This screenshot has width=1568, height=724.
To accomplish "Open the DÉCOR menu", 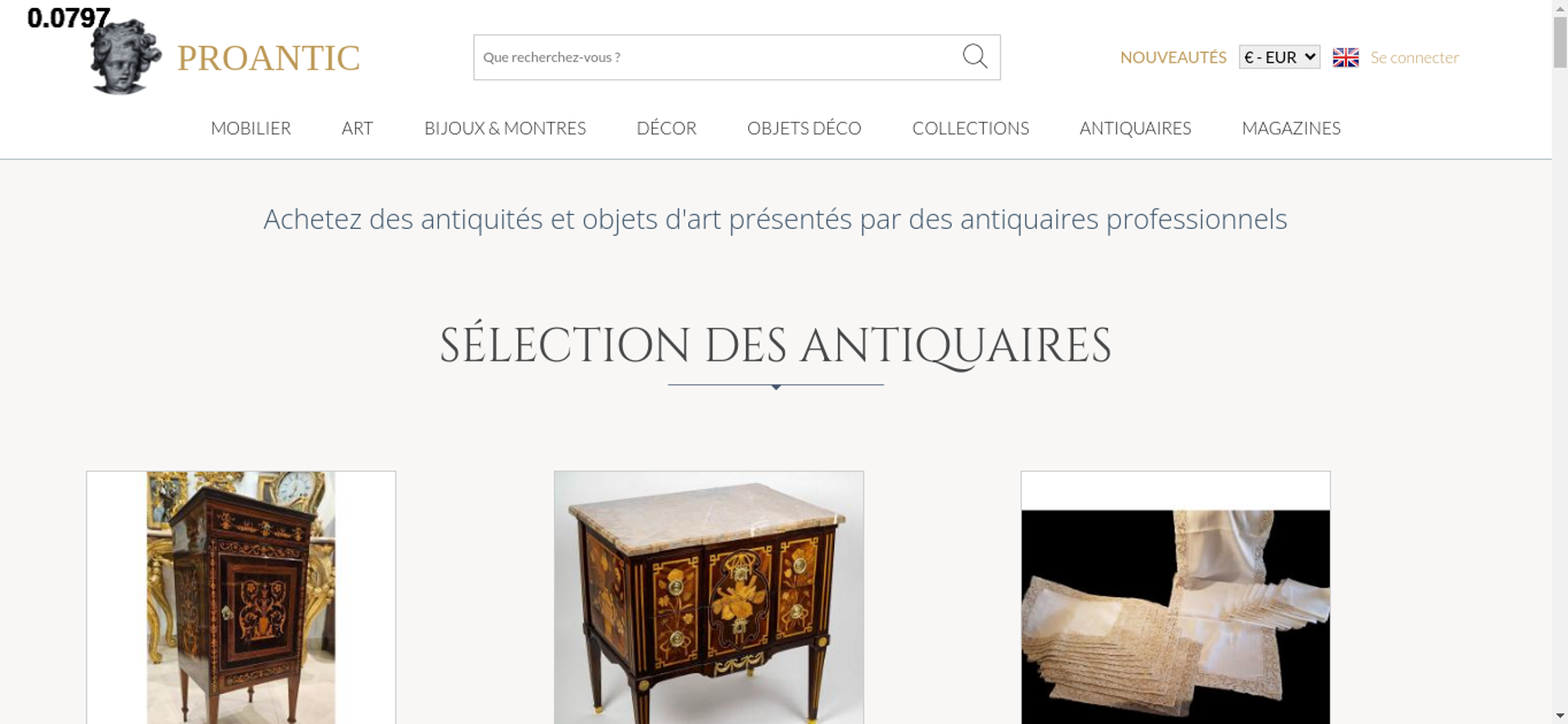I will pos(666,128).
